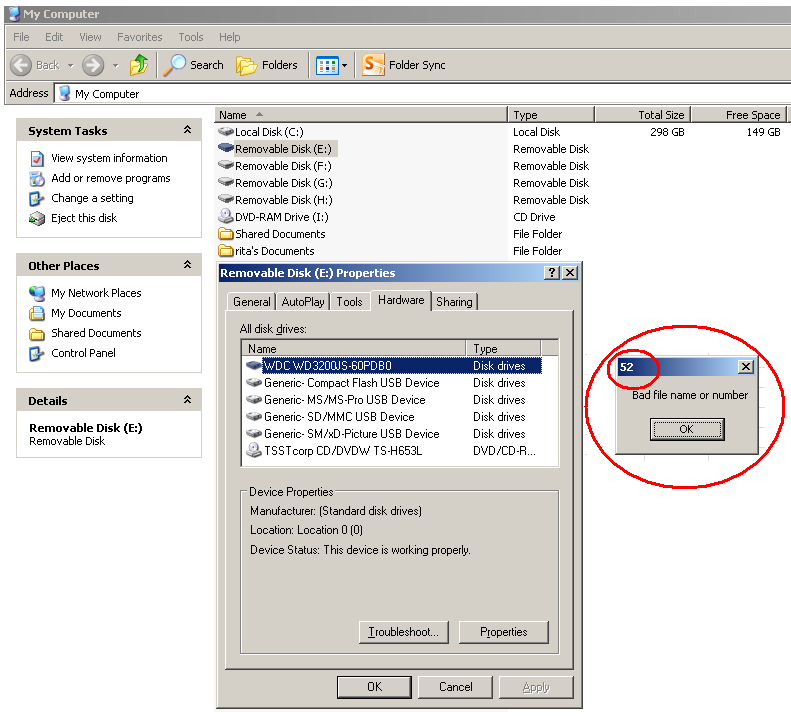Open the Views dropdown arrow

coord(345,66)
